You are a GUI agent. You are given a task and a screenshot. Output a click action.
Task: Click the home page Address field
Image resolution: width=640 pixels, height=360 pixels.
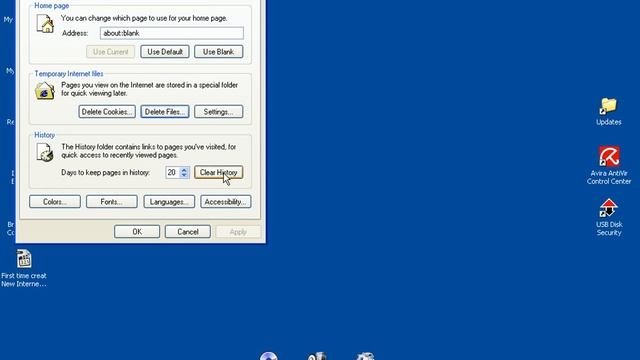tap(172, 33)
